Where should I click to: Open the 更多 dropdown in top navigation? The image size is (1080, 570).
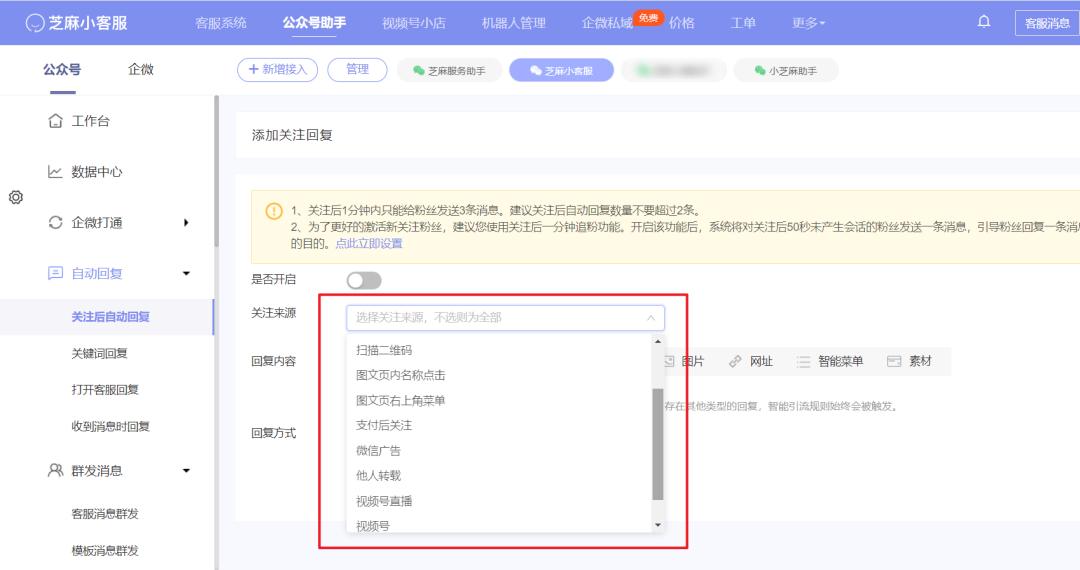[809, 23]
